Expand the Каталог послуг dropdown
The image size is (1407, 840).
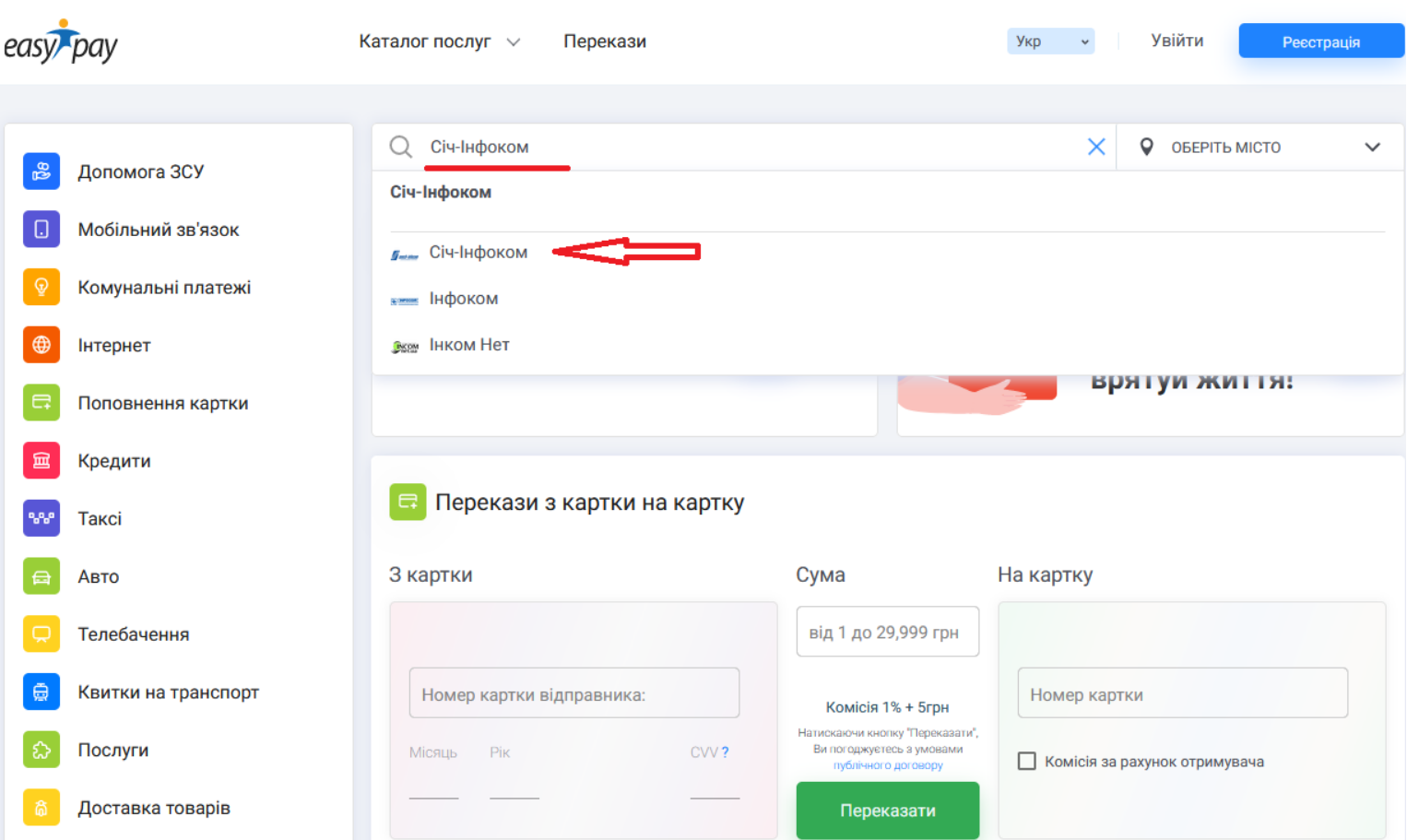[x=439, y=41]
